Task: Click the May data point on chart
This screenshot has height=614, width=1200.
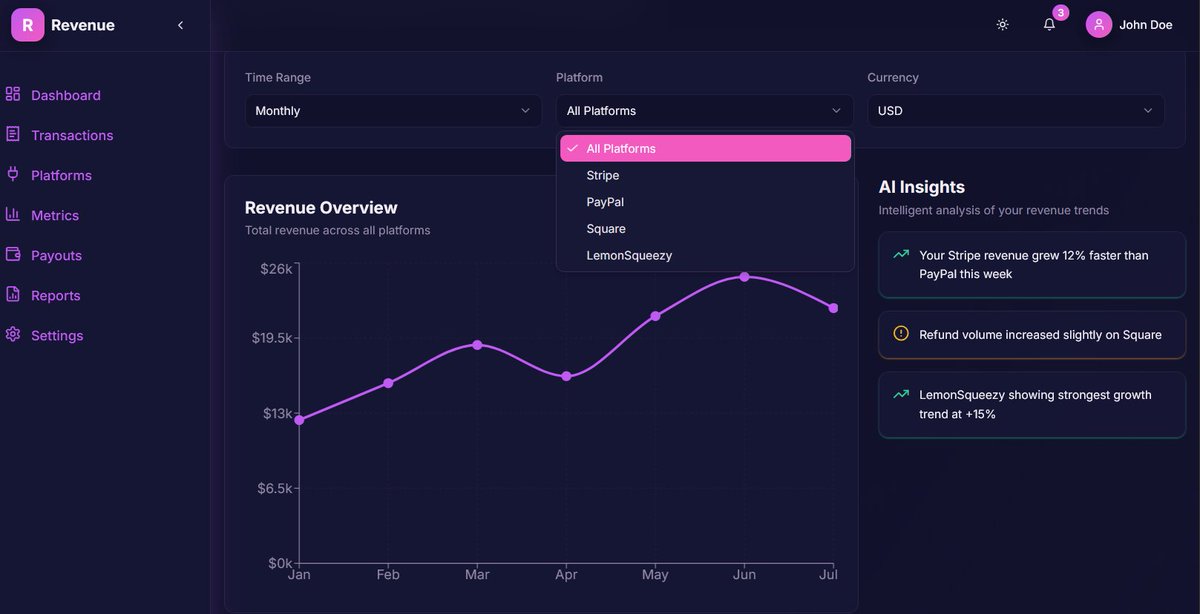Action: tap(655, 316)
